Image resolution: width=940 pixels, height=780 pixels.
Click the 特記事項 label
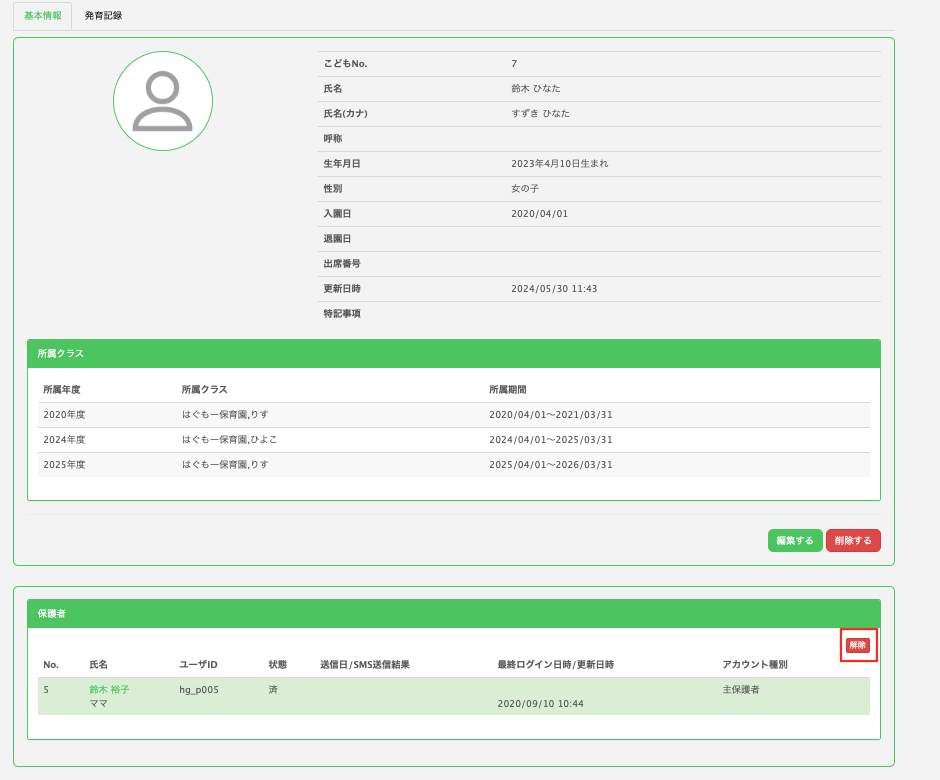tap(342, 314)
